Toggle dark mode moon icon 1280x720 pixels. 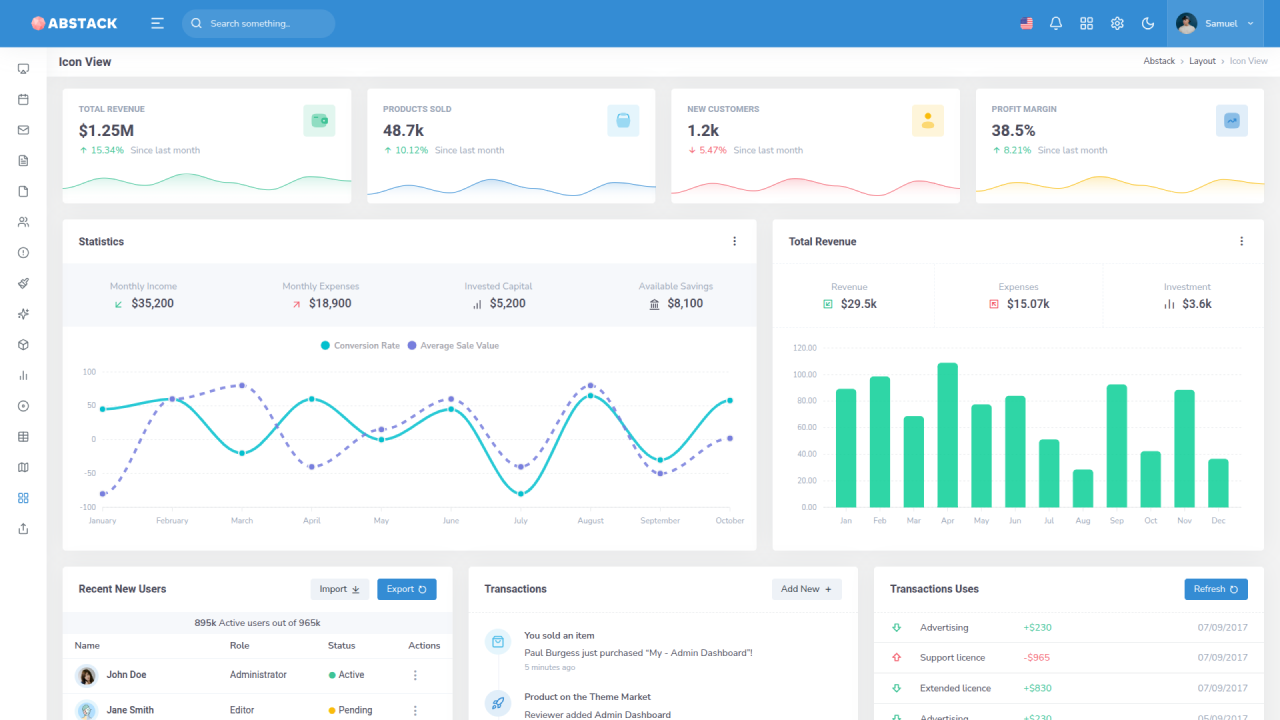(x=1148, y=23)
